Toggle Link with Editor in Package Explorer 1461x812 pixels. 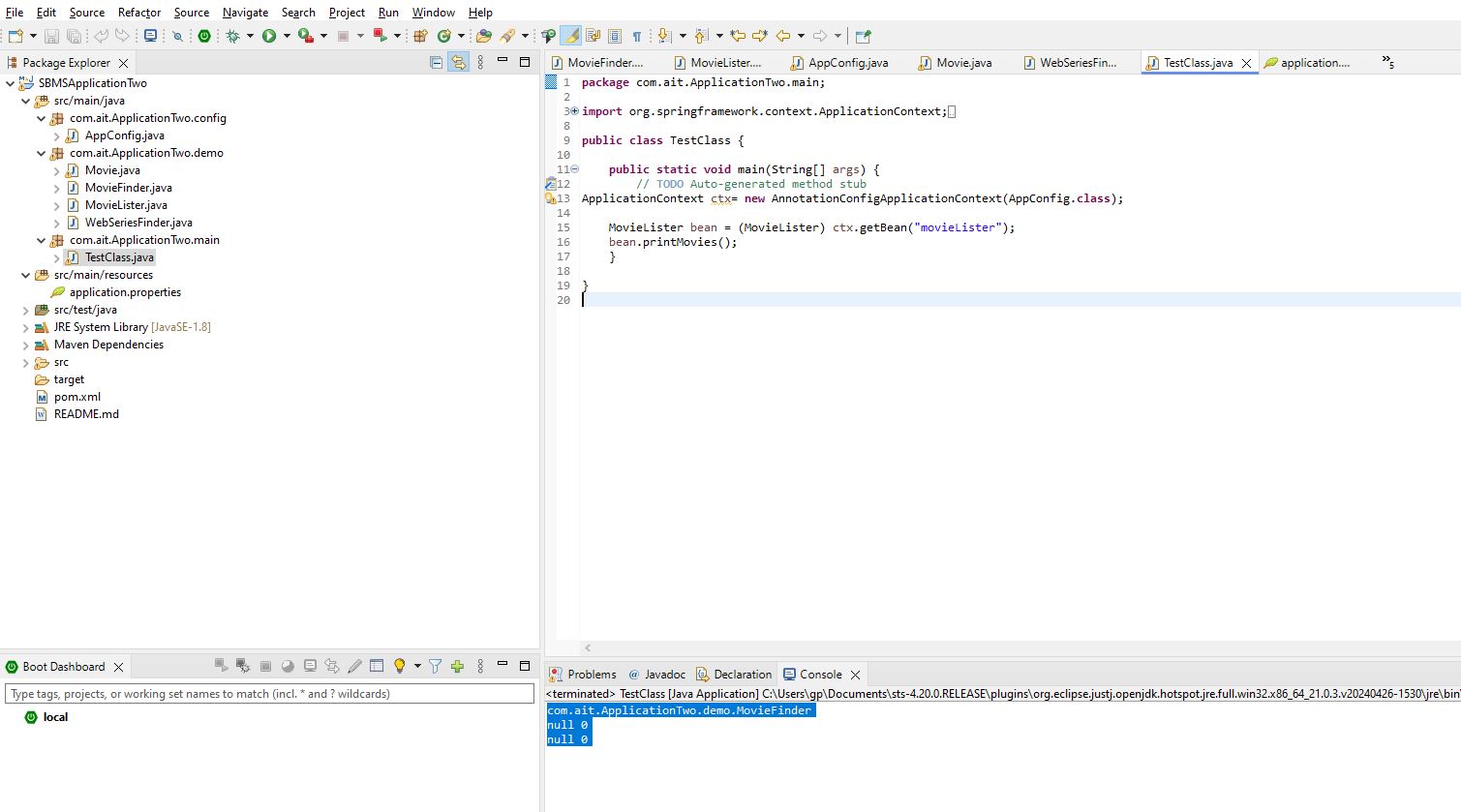point(458,62)
